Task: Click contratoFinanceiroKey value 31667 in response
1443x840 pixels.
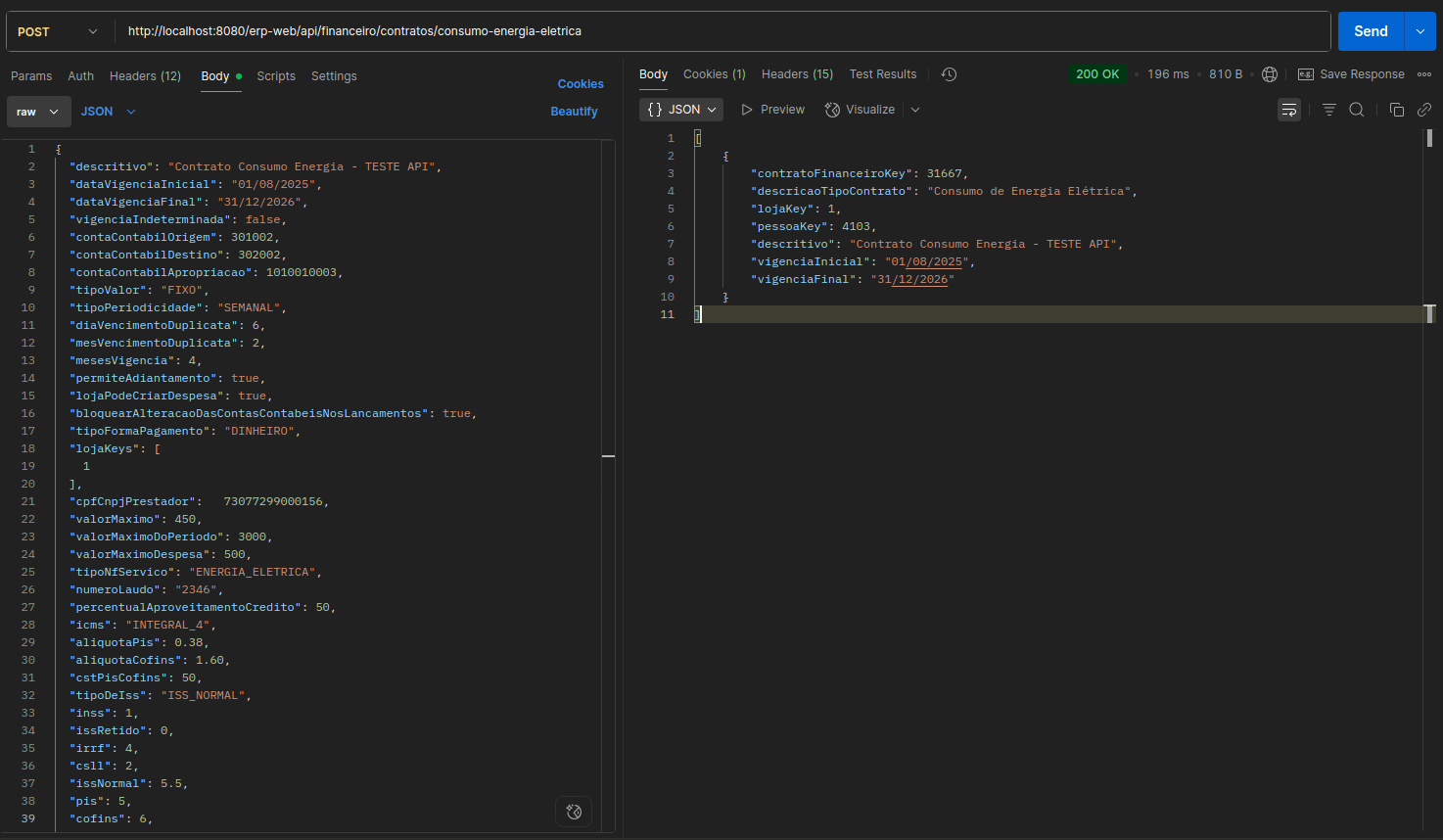Action: (x=945, y=173)
